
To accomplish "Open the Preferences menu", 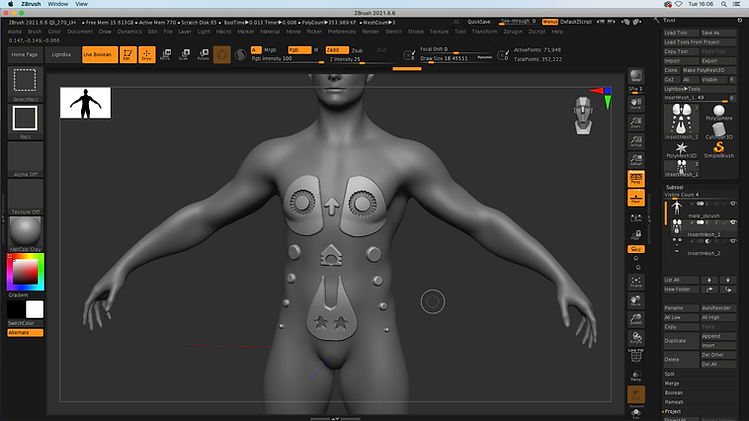I will (342, 32).
